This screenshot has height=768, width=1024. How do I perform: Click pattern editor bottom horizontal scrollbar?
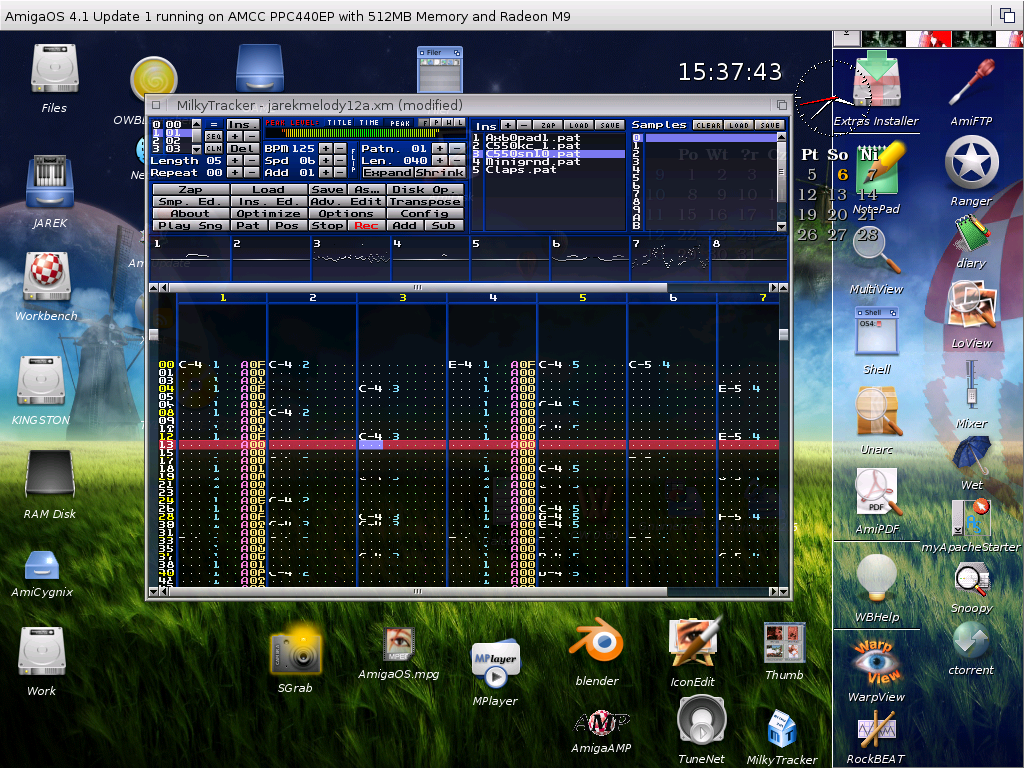pos(417,592)
